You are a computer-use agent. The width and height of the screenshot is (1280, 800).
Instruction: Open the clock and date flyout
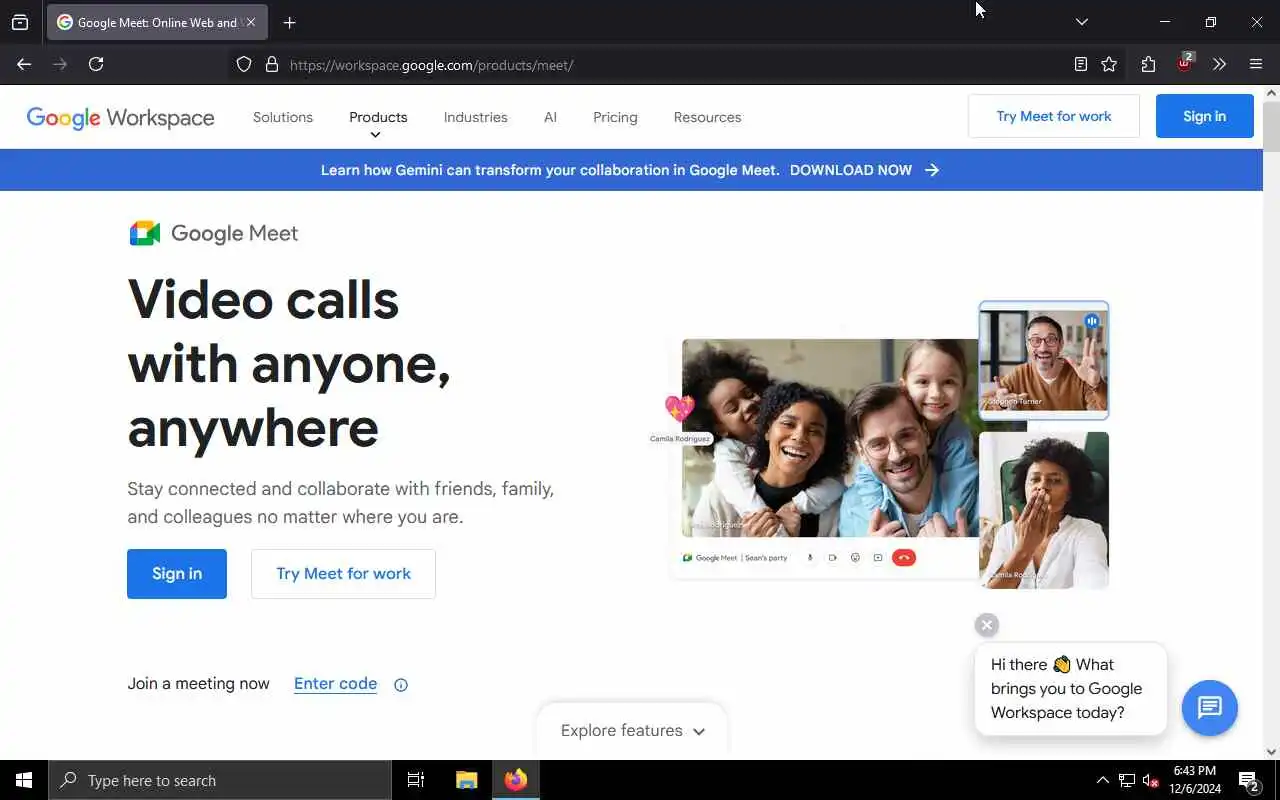[1195, 780]
